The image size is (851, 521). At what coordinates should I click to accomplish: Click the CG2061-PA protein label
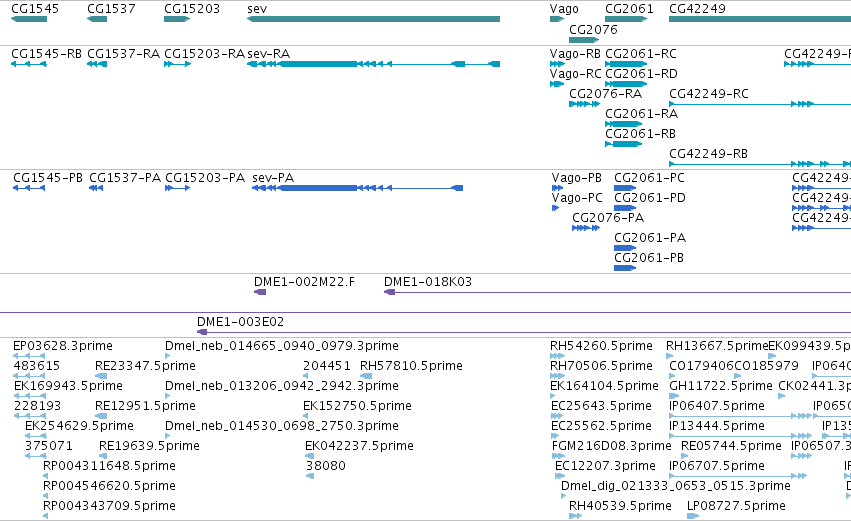(650, 238)
